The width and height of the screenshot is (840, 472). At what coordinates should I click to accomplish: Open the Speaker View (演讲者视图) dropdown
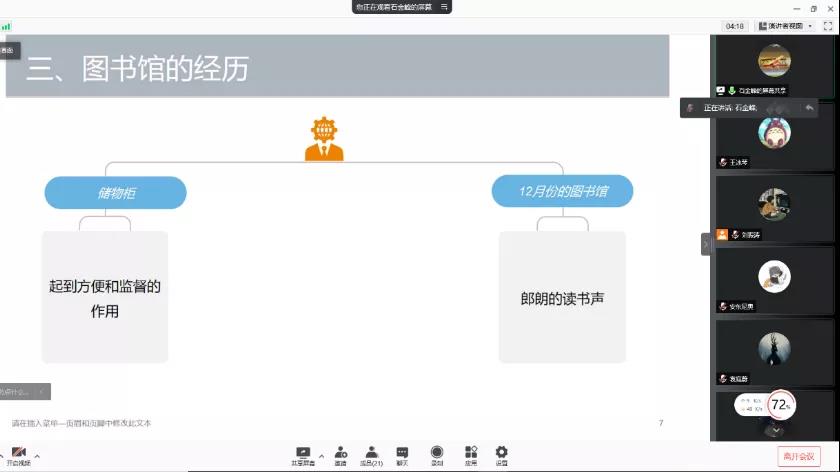point(787,25)
